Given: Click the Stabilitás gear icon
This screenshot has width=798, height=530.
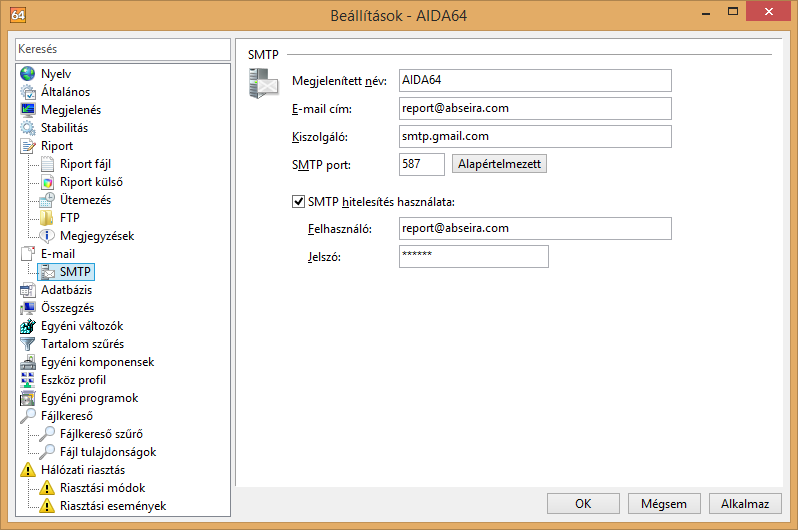Looking at the screenshot, I should pyautogui.click(x=28, y=128).
